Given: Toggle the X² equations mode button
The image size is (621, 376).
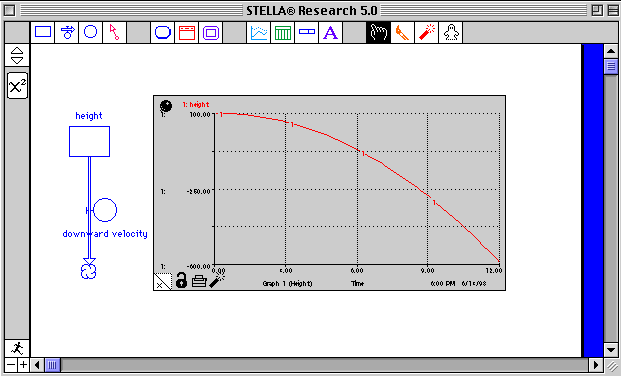Looking at the screenshot, I should (17, 86).
